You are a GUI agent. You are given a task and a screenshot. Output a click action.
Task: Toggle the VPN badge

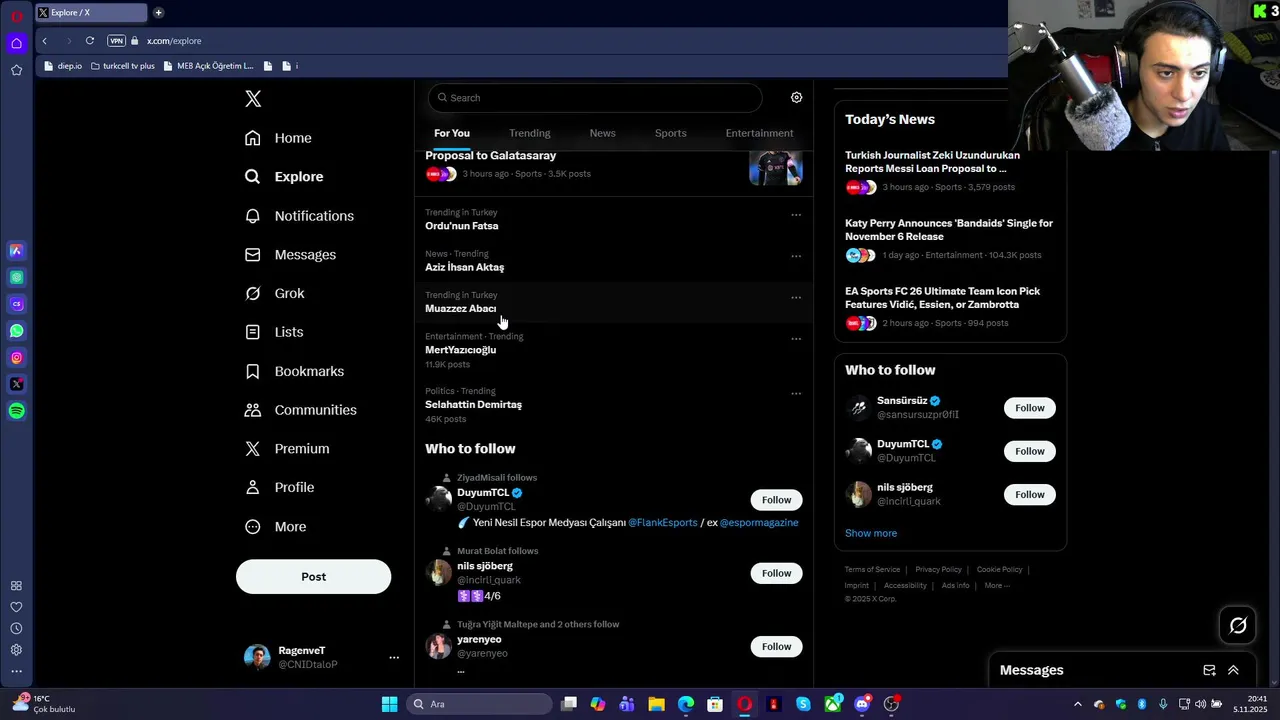(x=116, y=41)
